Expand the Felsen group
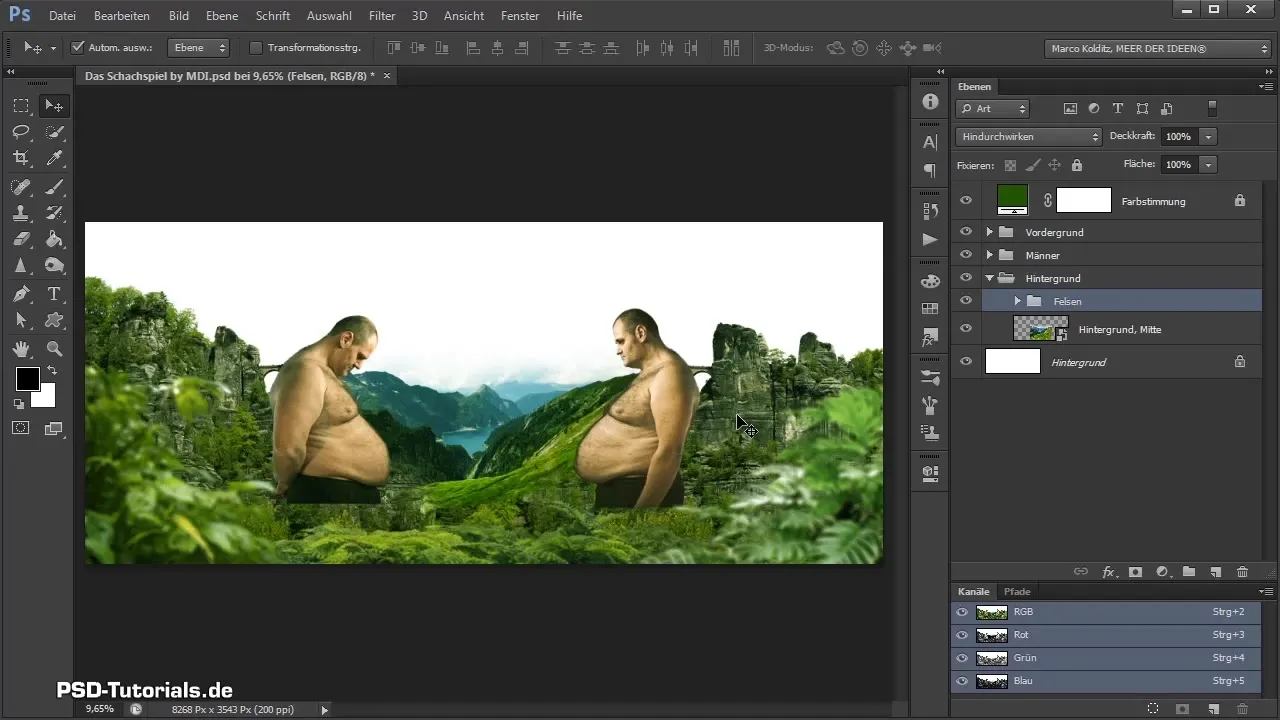This screenshot has height=720, width=1280. pos(1017,301)
